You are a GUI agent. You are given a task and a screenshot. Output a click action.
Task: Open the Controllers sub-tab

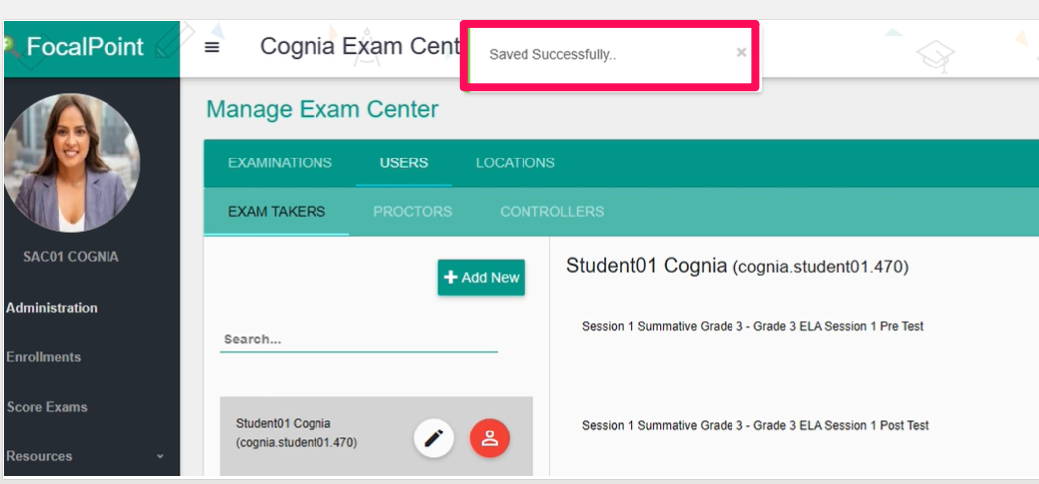pos(552,212)
